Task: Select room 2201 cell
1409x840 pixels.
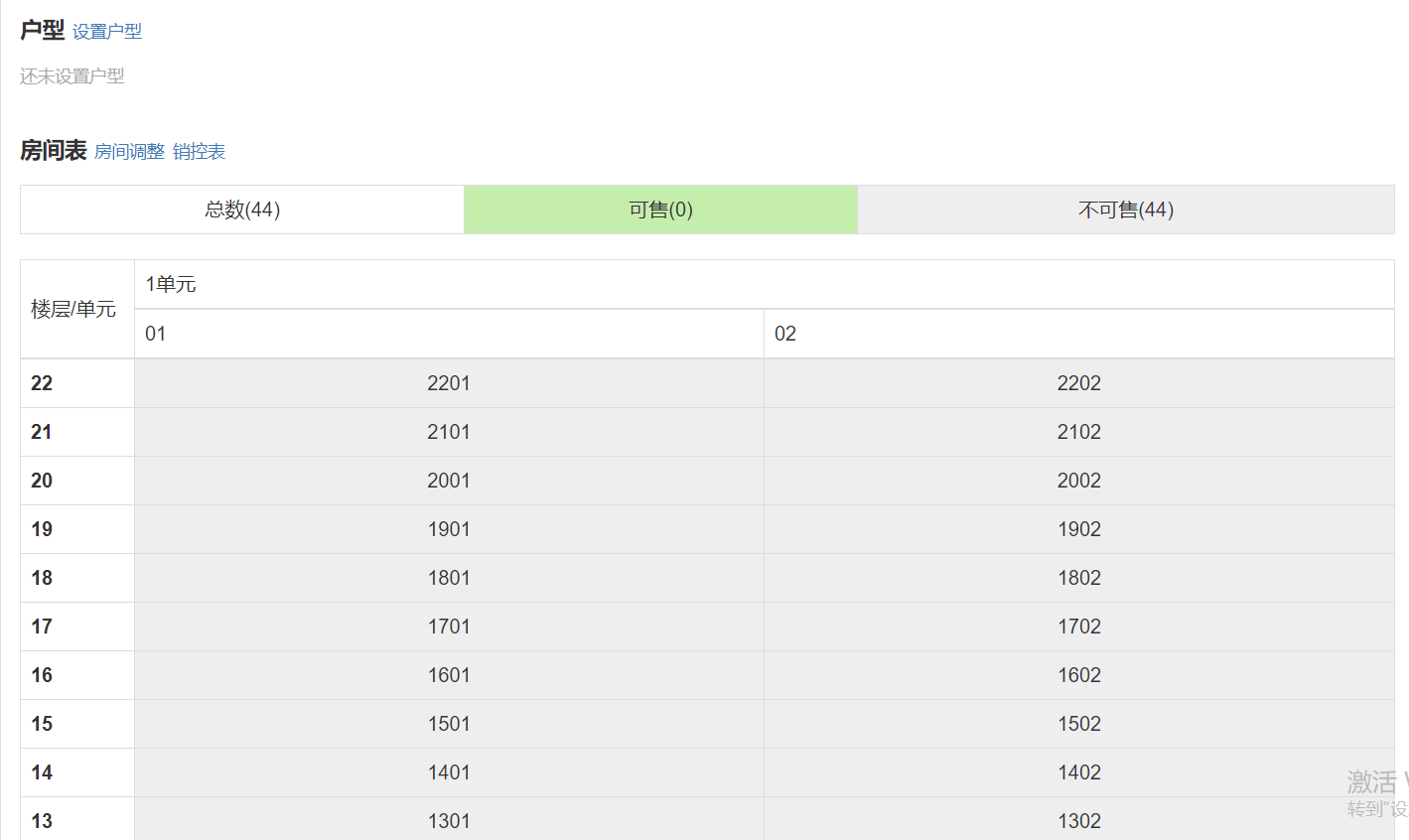Action: [x=449, y=383]
